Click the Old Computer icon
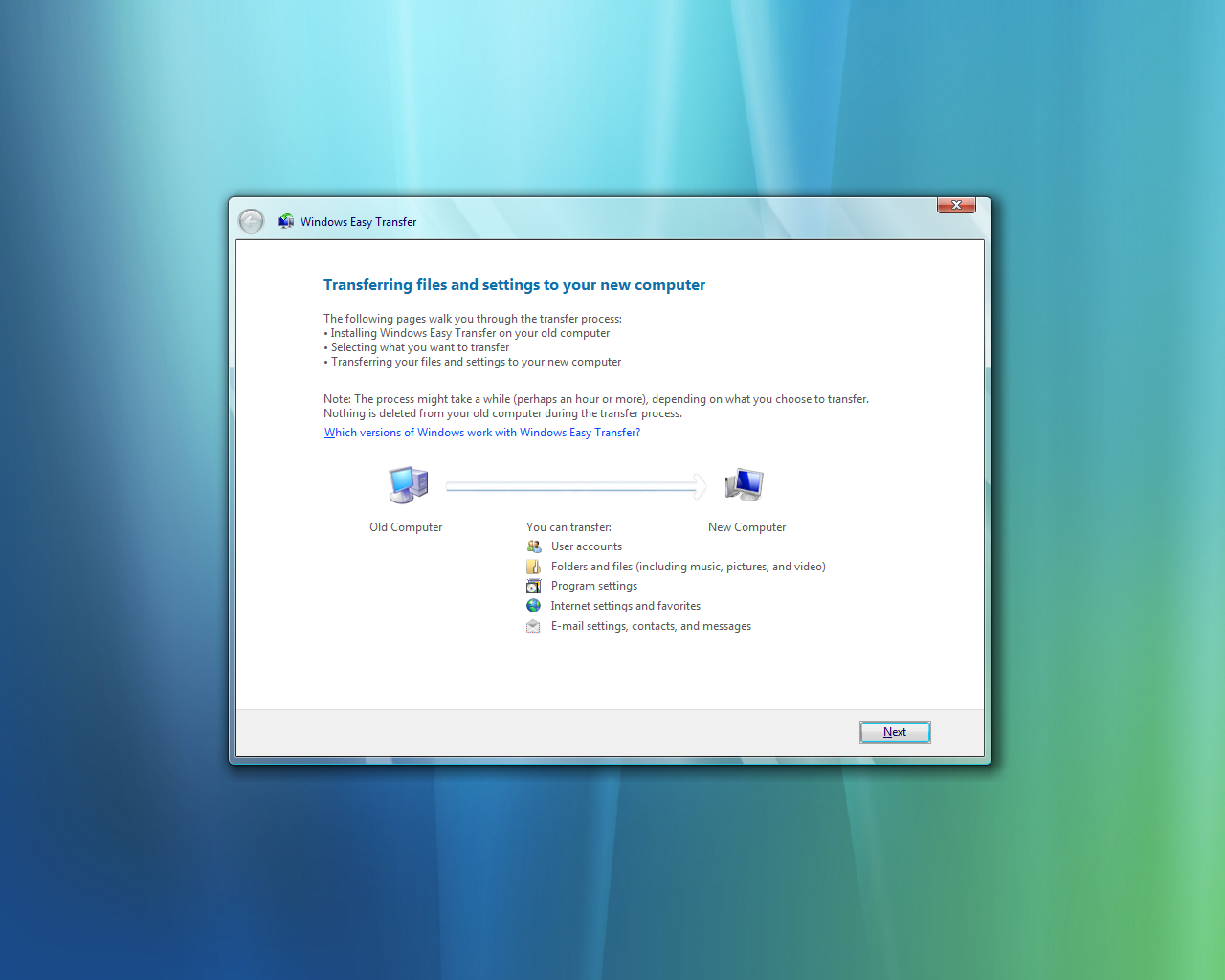The image size is (1225, 980). (408, 485)
